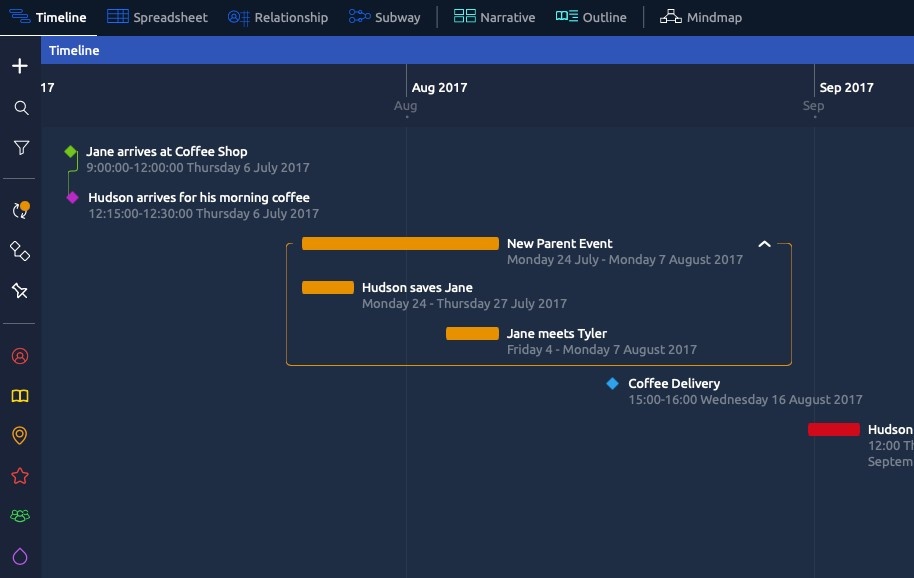Open the filter funnel icon
This screenshot has height=578, width=914.
[x=21, y=148]
